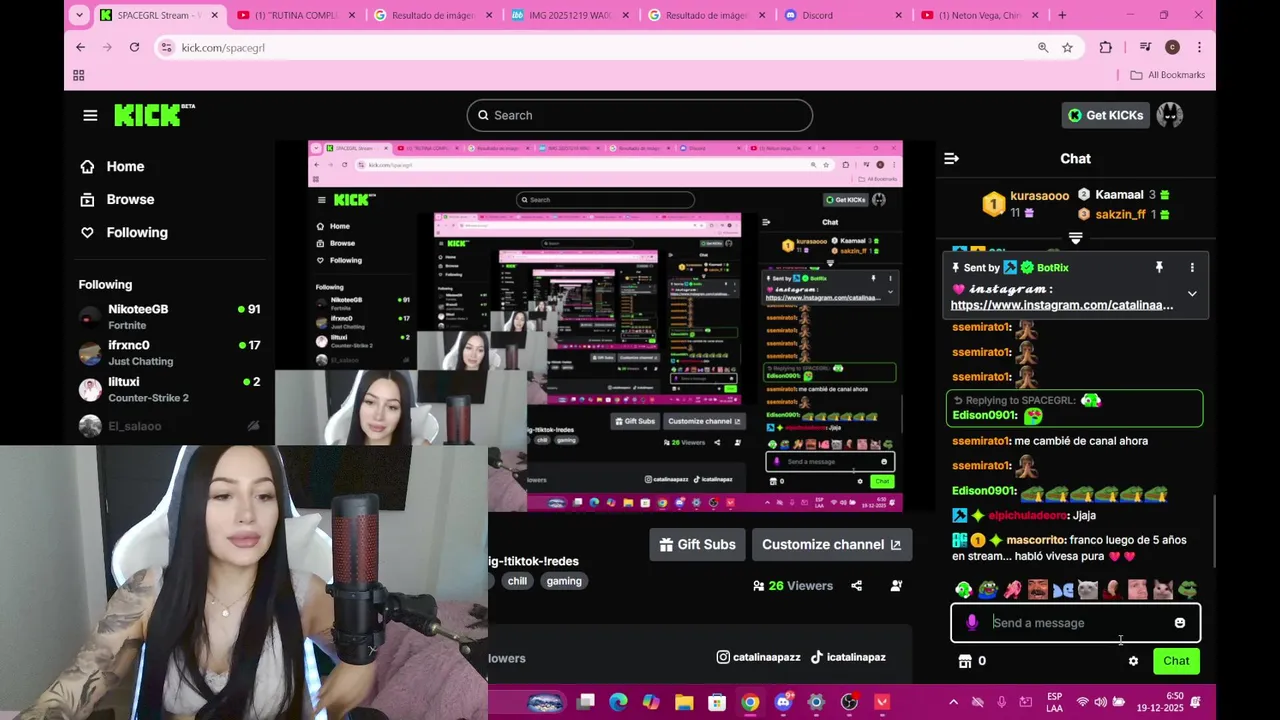The height and width of the screenshot is (720, 1280).
Task: Click the chat voice microphone icon
Action: click(971, 623)
